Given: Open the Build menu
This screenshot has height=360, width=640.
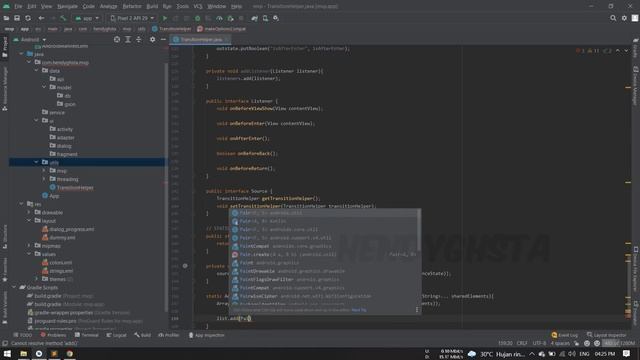Looking at the screenshot, I should 152,6.
